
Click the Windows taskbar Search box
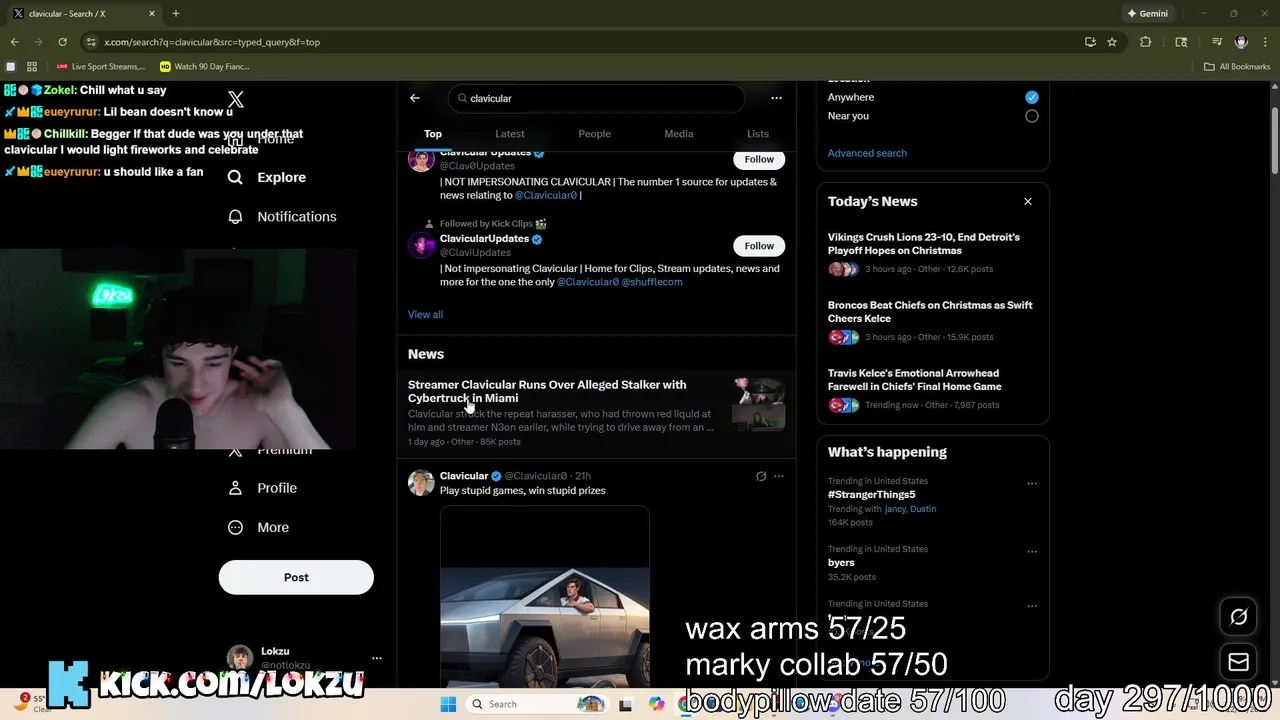point(537,704)
